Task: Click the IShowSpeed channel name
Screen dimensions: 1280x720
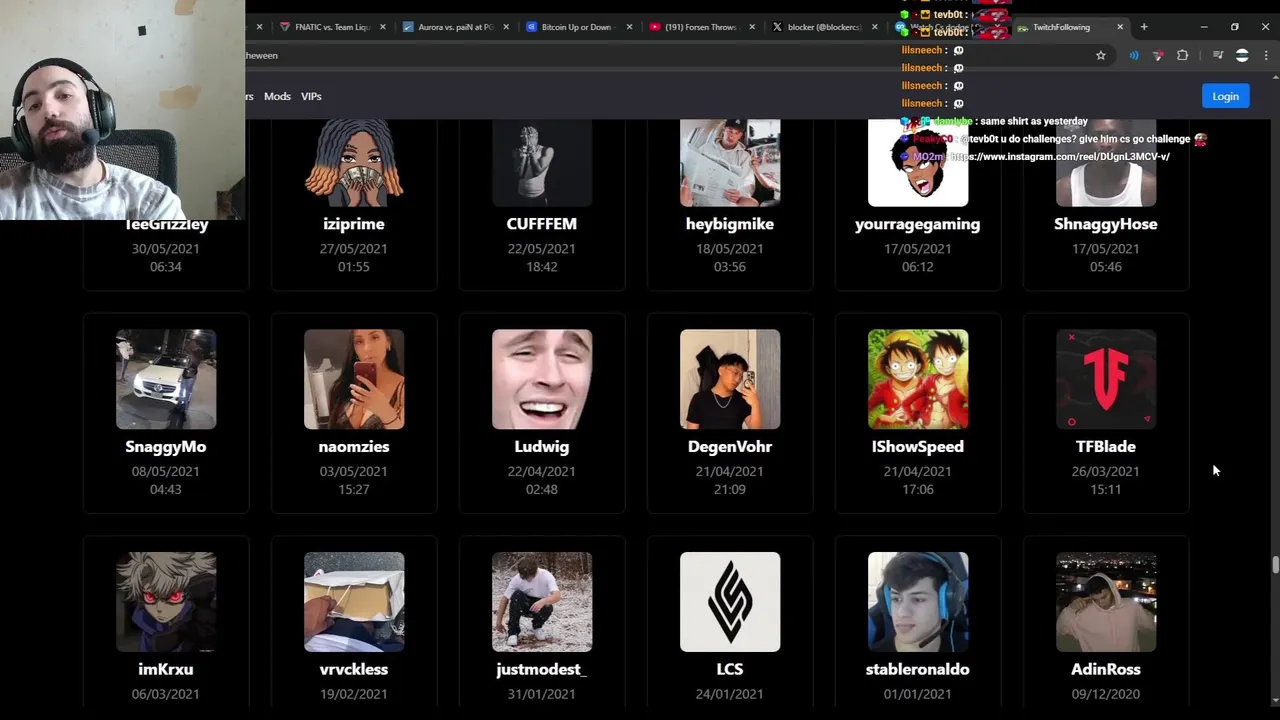Action: (x=918, y=447)
